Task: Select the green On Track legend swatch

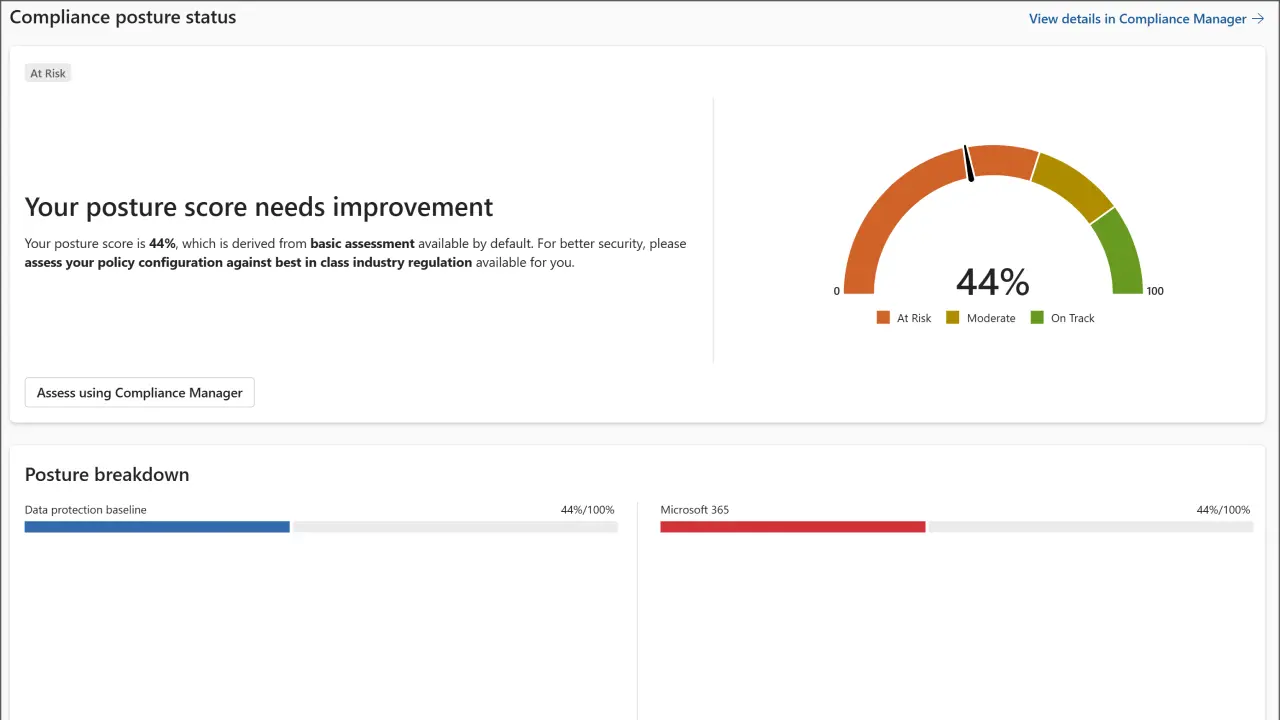Action: click(1037, 317)
